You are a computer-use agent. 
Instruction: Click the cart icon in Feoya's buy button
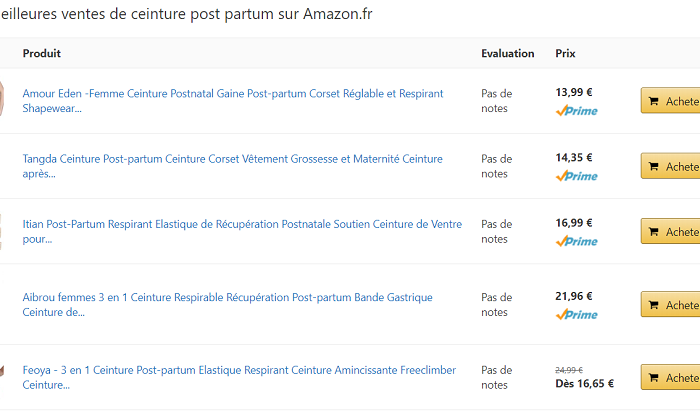pyautogui.click(x=654, y=378)
